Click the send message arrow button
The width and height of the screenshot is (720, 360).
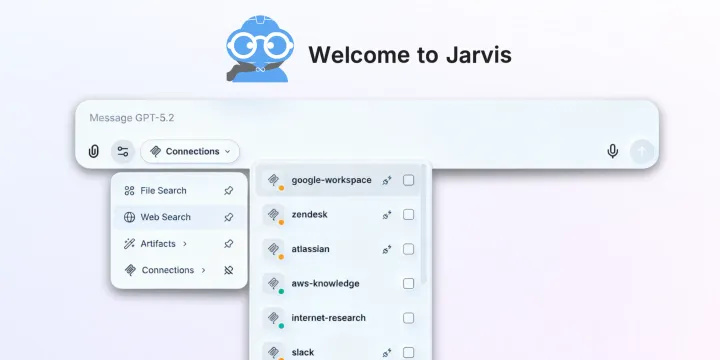pos(642,151)
